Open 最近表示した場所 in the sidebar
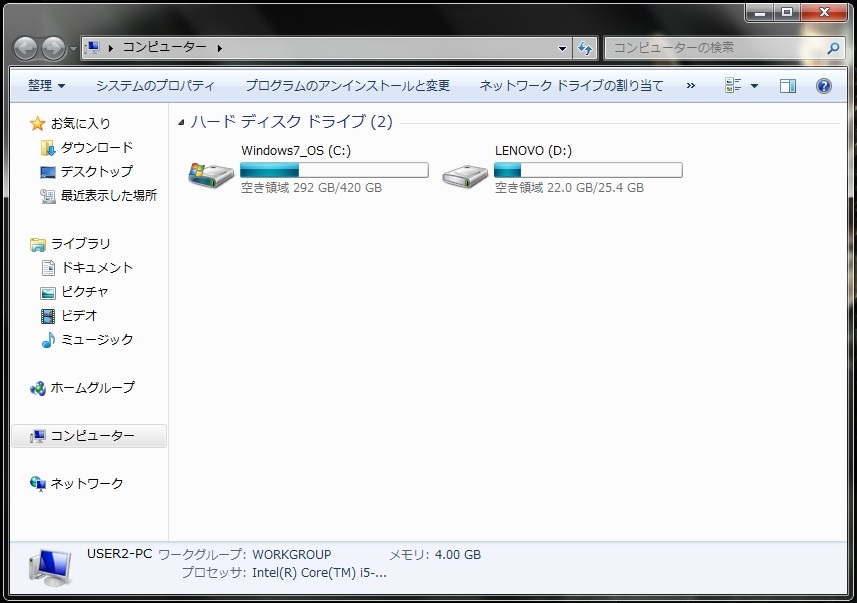This screenshot has height=603, width=857. pos(109,196)
